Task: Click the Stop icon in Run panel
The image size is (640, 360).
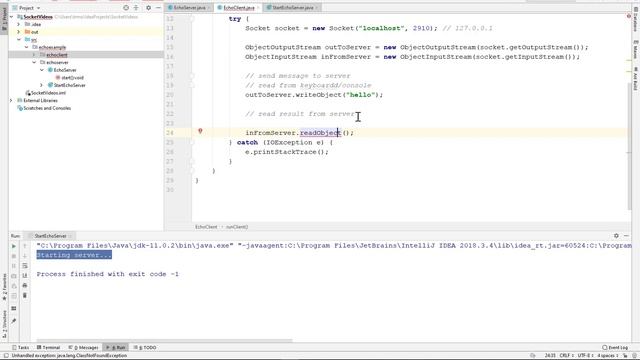Action: 13,256
